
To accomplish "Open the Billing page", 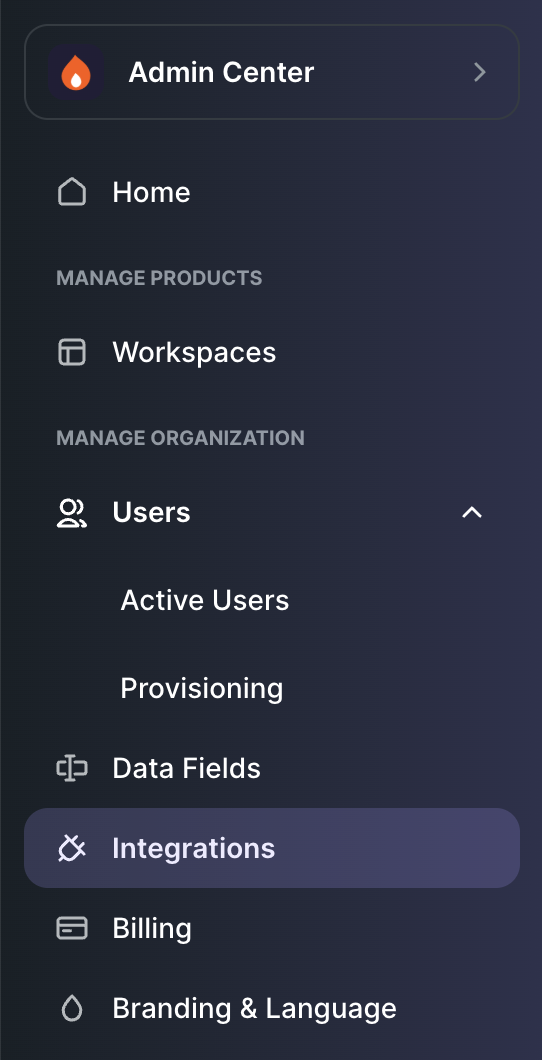I will coord(152,928).
